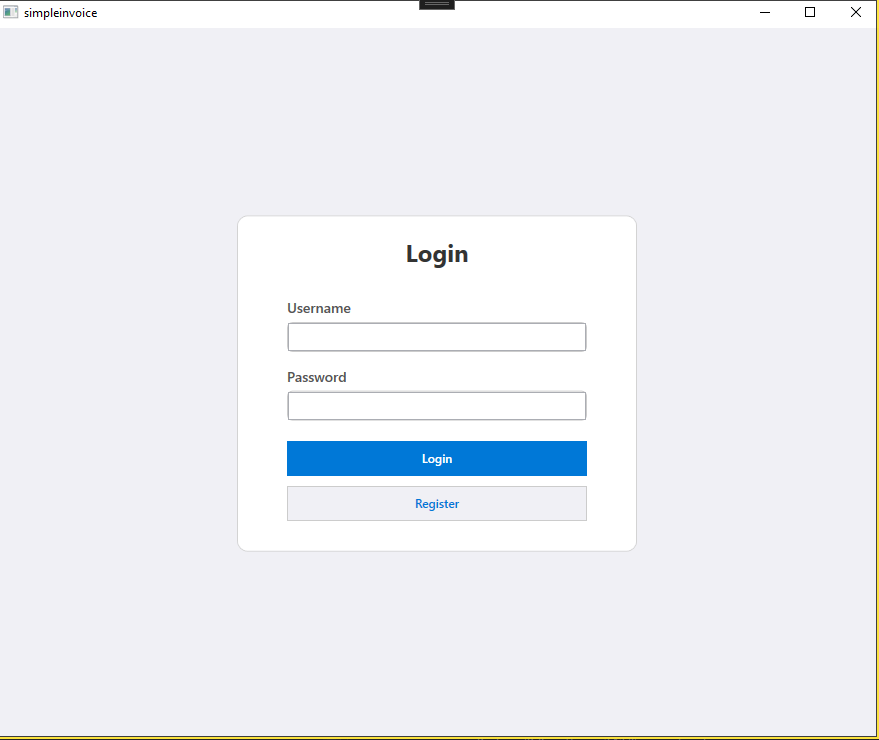The width and height of the screenshot is (879, 740).
Task: Click the Login button label text
Action: point(436,458)
